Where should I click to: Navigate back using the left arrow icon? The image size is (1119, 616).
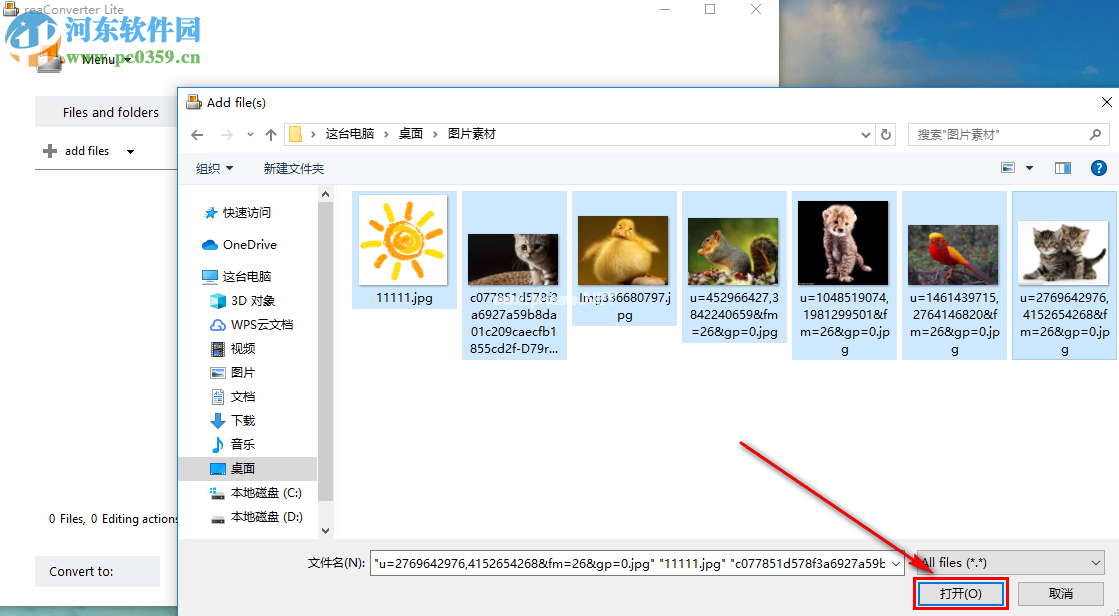point(197,133)
